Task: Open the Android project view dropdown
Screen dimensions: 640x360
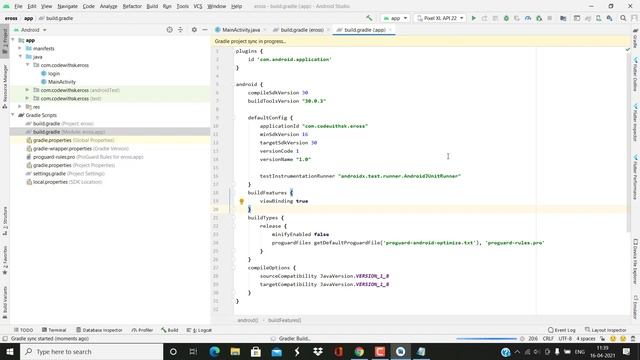Action: coord(30,30)
